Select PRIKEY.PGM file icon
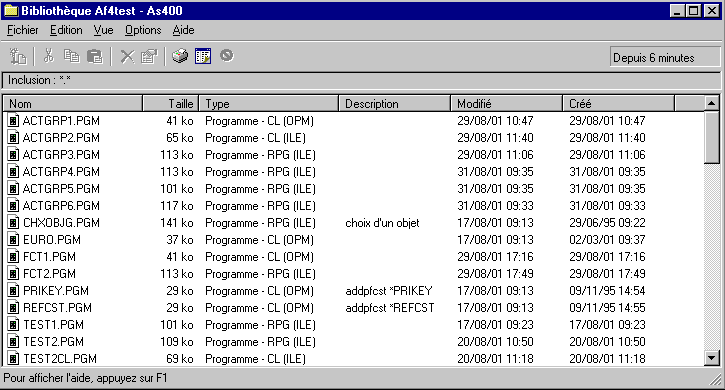 pyautogui.click(x=13, y=291)
